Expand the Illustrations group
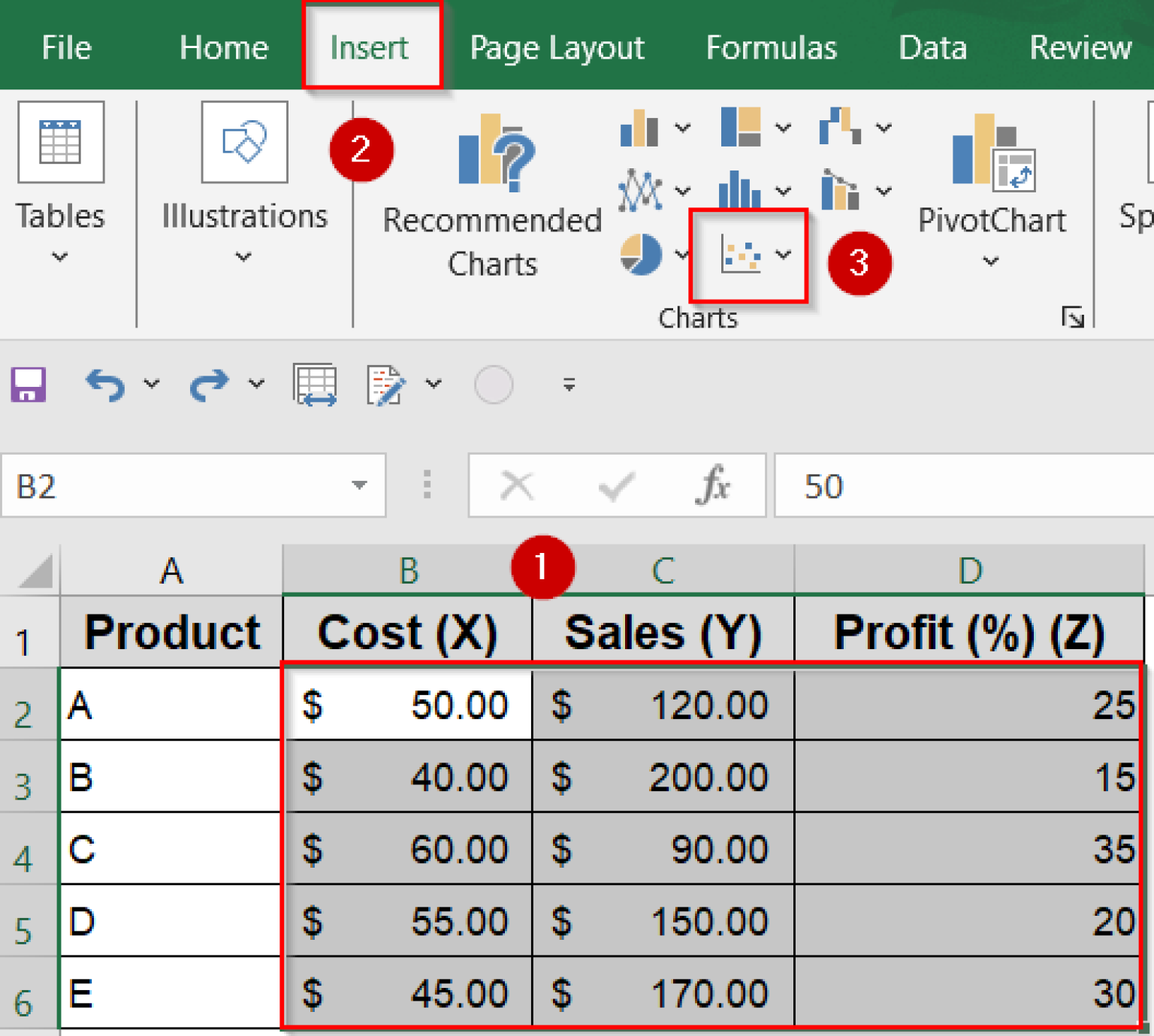This screenshot has width=1154, height=1036. (x=243, y=255)
